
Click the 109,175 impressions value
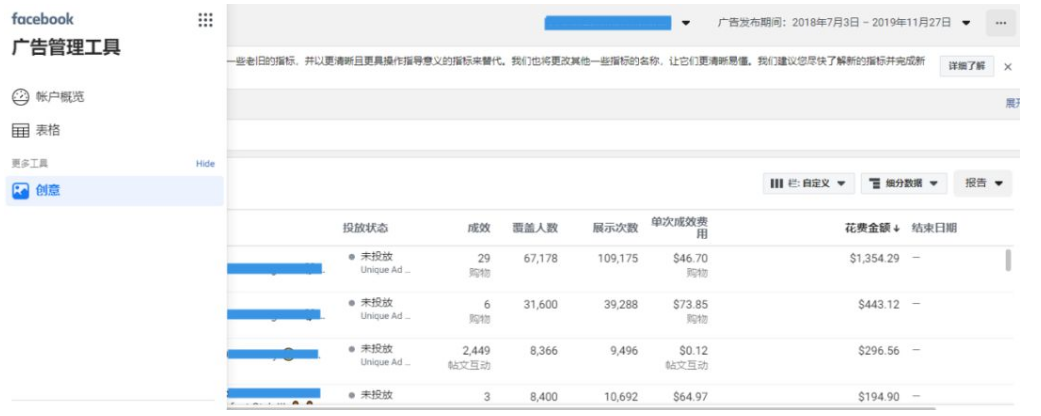pyautogui.click(x=617, y=258)
